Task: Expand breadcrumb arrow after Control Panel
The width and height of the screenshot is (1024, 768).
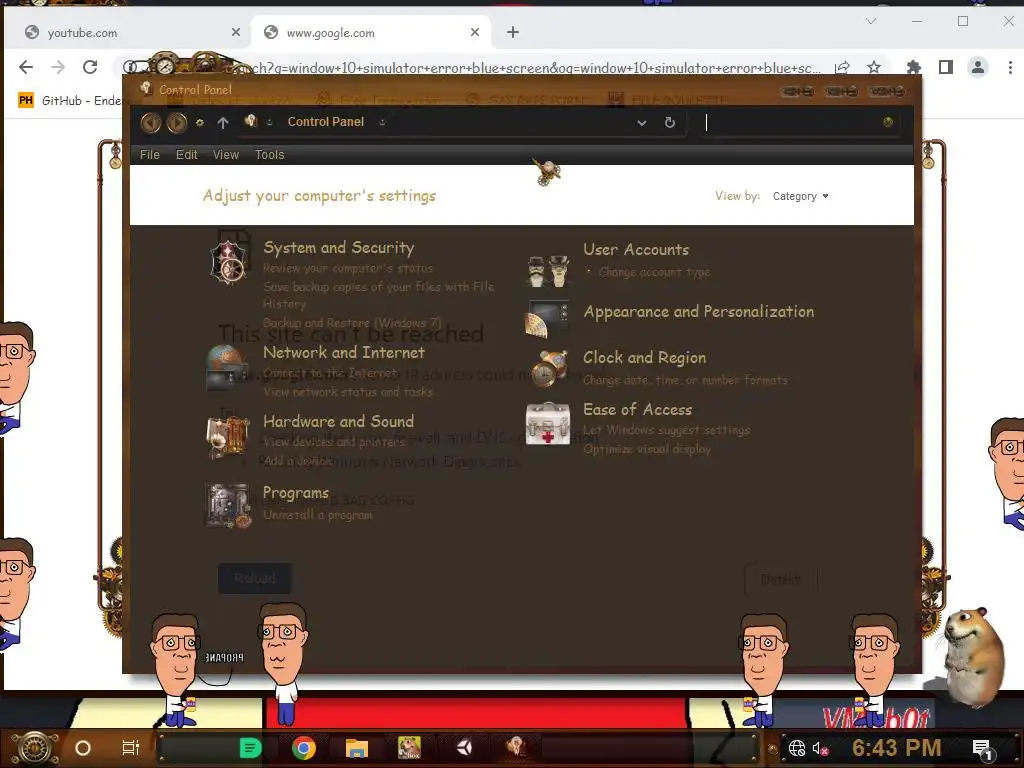Action: click(382, 122)
